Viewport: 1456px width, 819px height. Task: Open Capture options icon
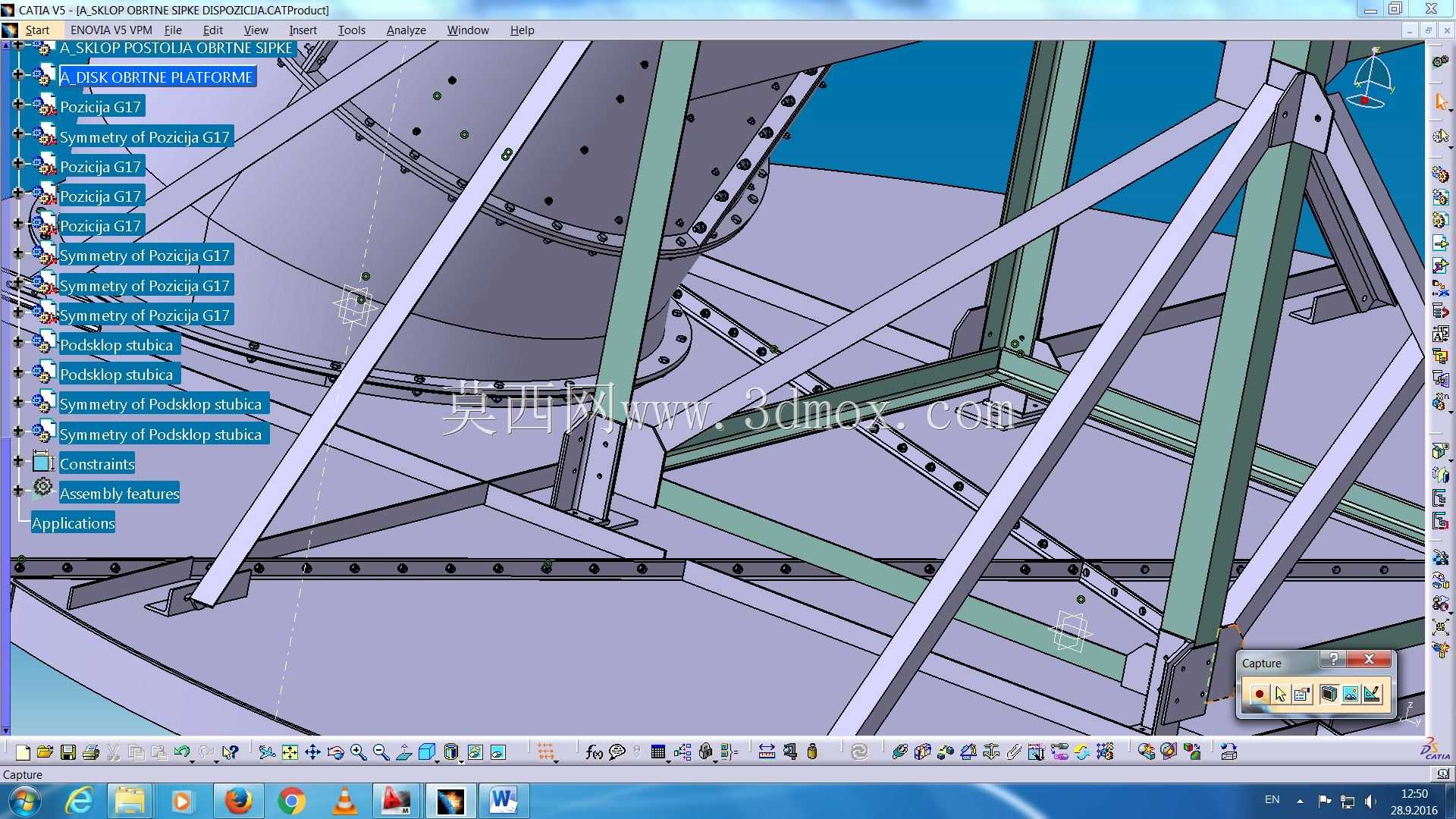point(1303,694)
